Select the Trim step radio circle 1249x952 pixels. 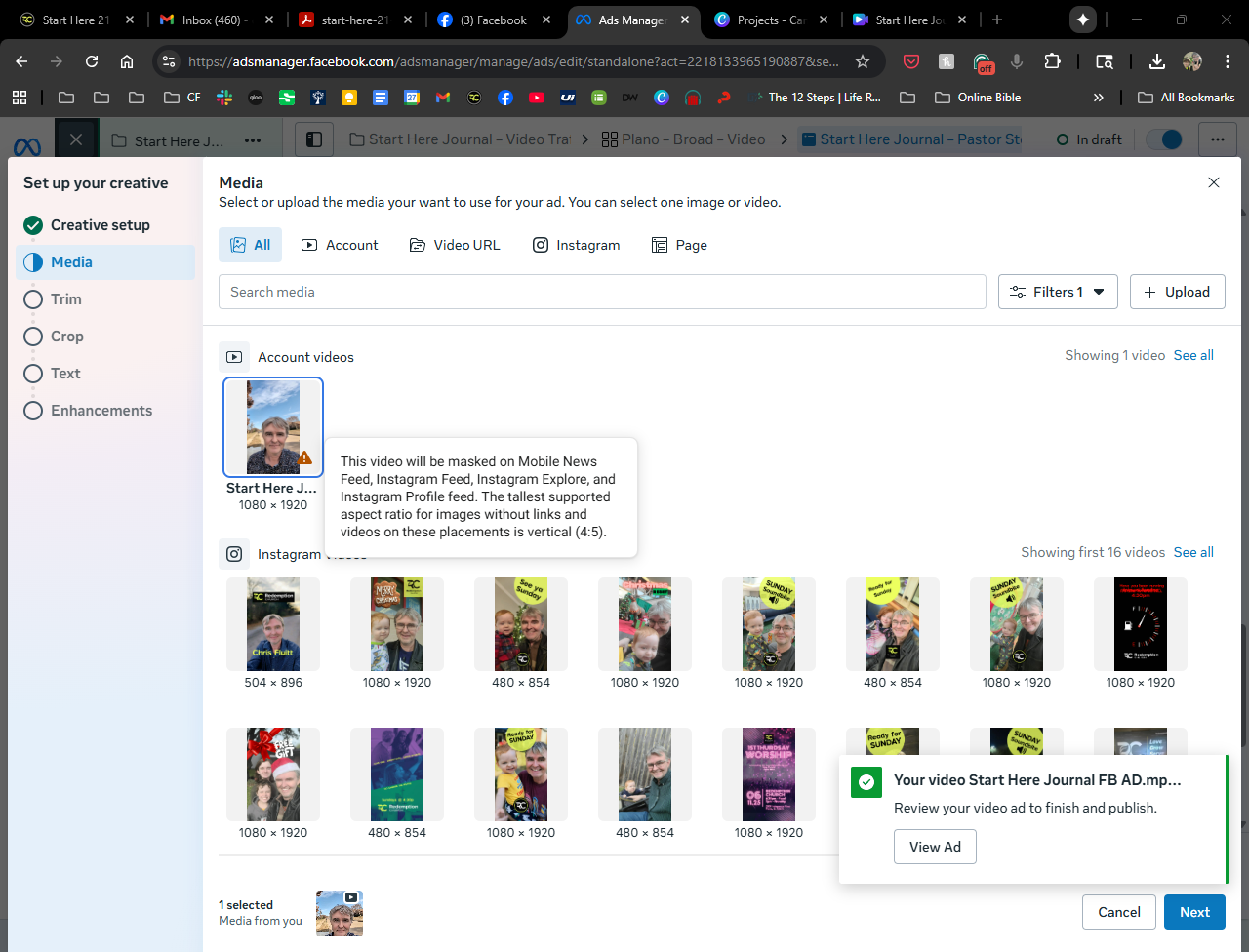pos(33,299)
